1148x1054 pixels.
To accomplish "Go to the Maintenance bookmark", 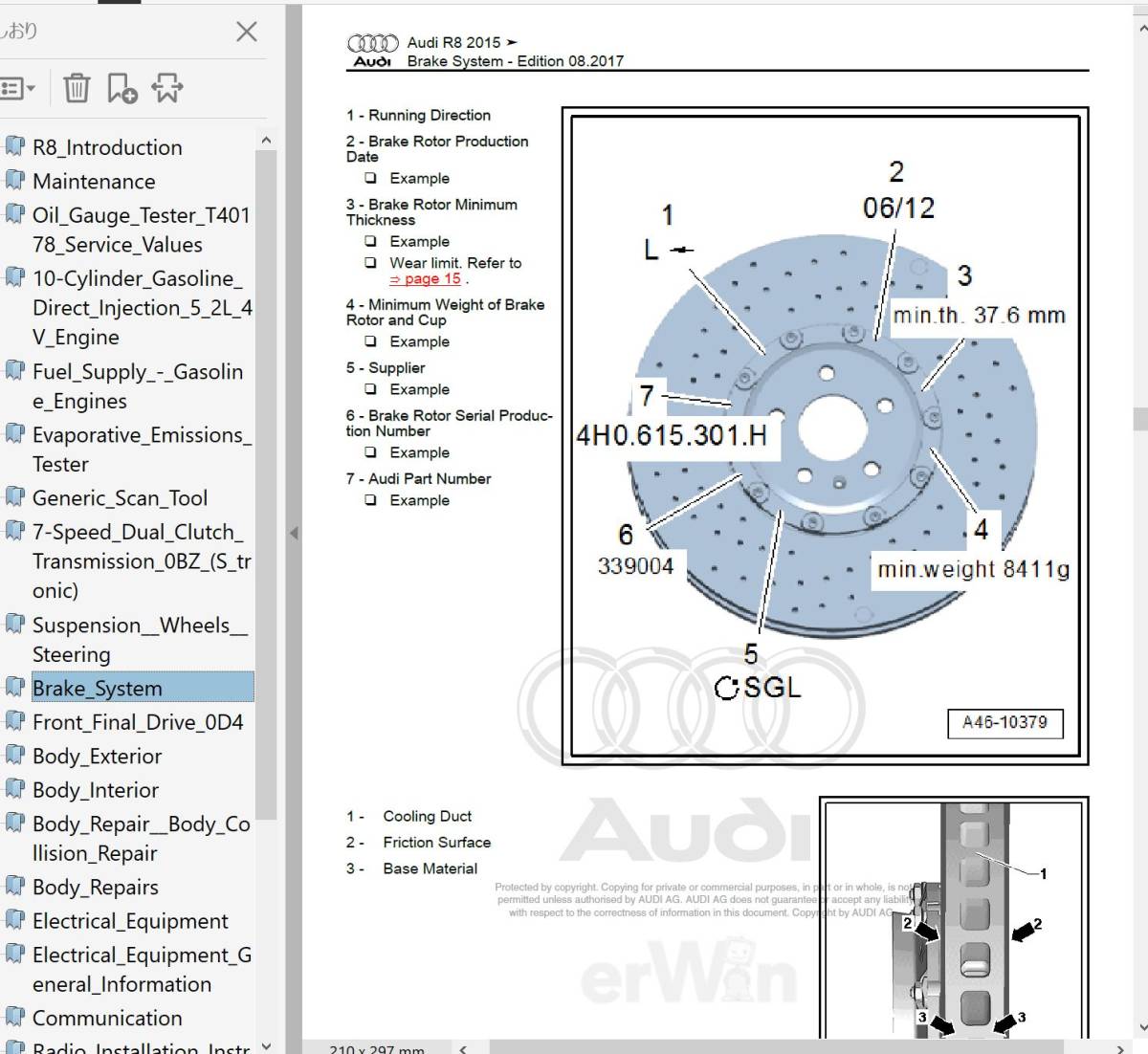I will coord(94,181).
